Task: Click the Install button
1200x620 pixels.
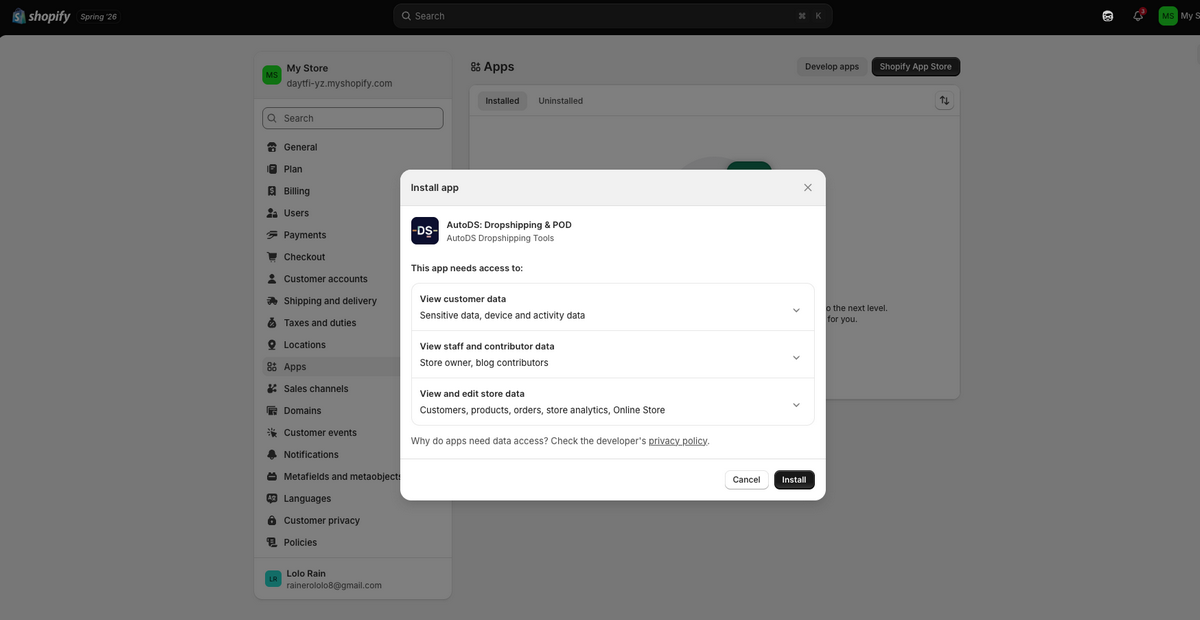Action: pos(794,480)
